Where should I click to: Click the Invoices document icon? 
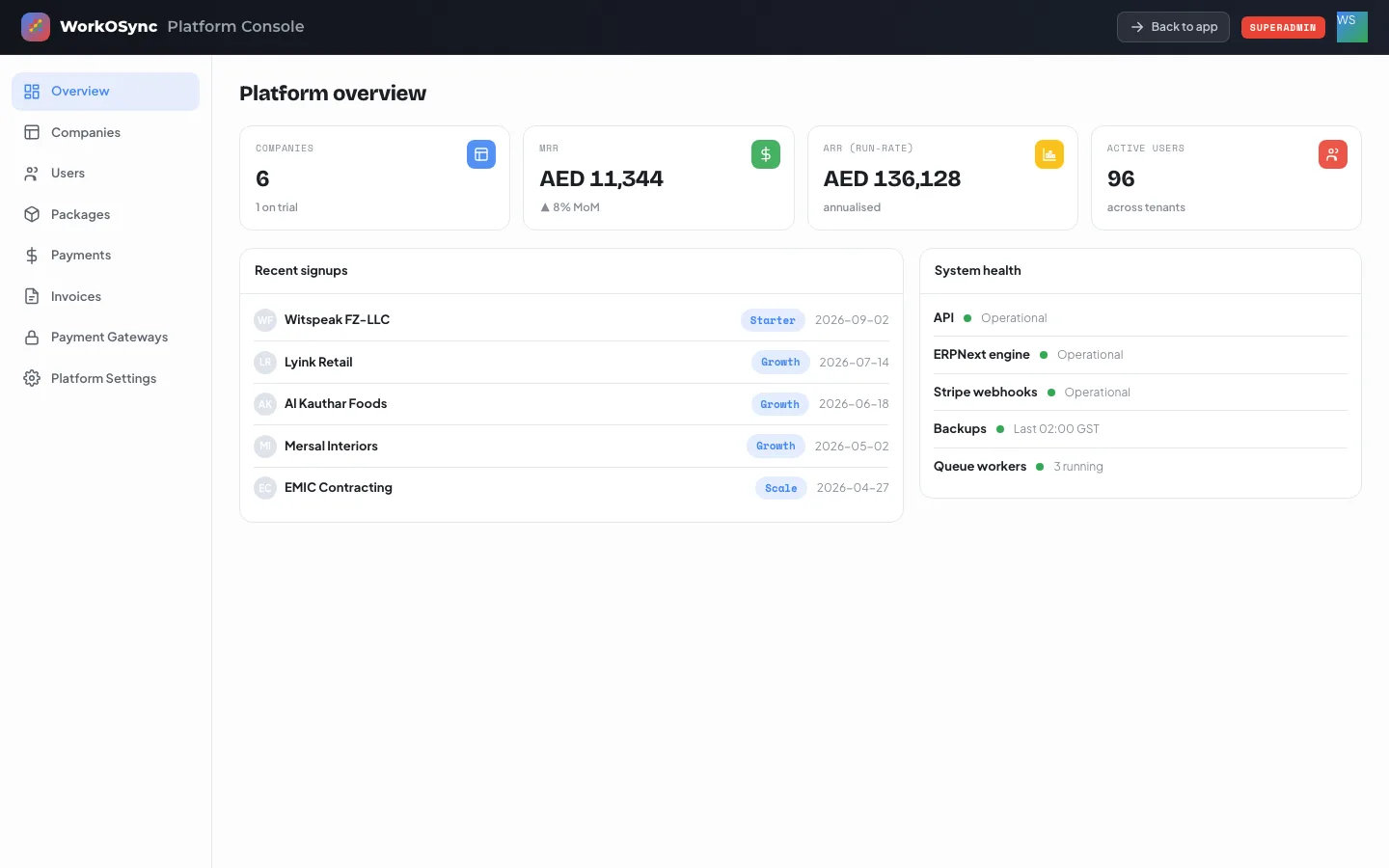32,296
